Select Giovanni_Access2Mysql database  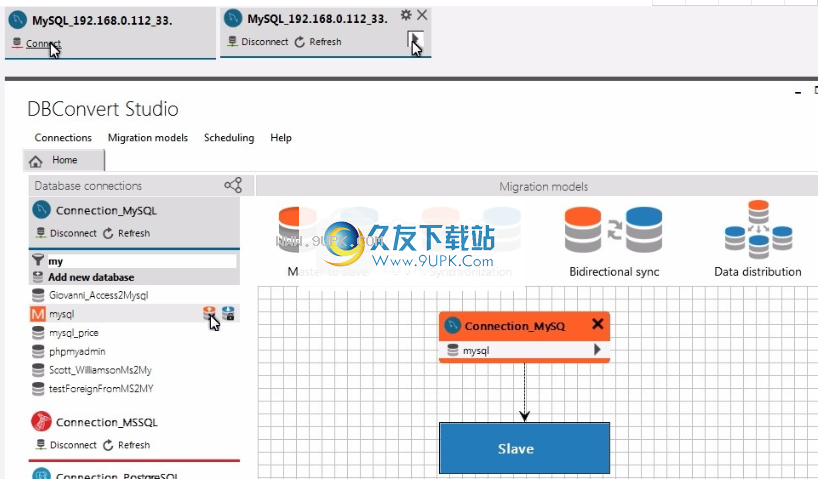(99, 295)
